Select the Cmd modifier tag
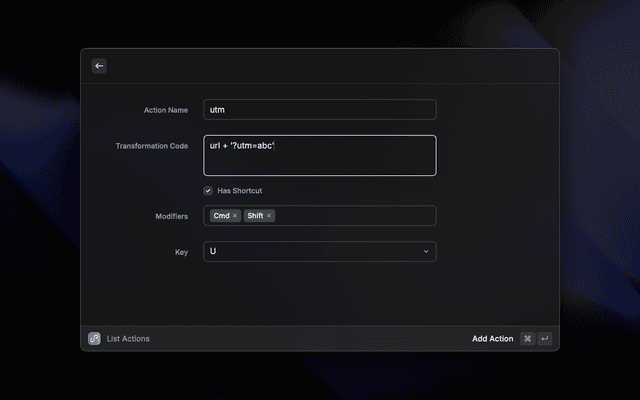640x400 pixels. 221,216
